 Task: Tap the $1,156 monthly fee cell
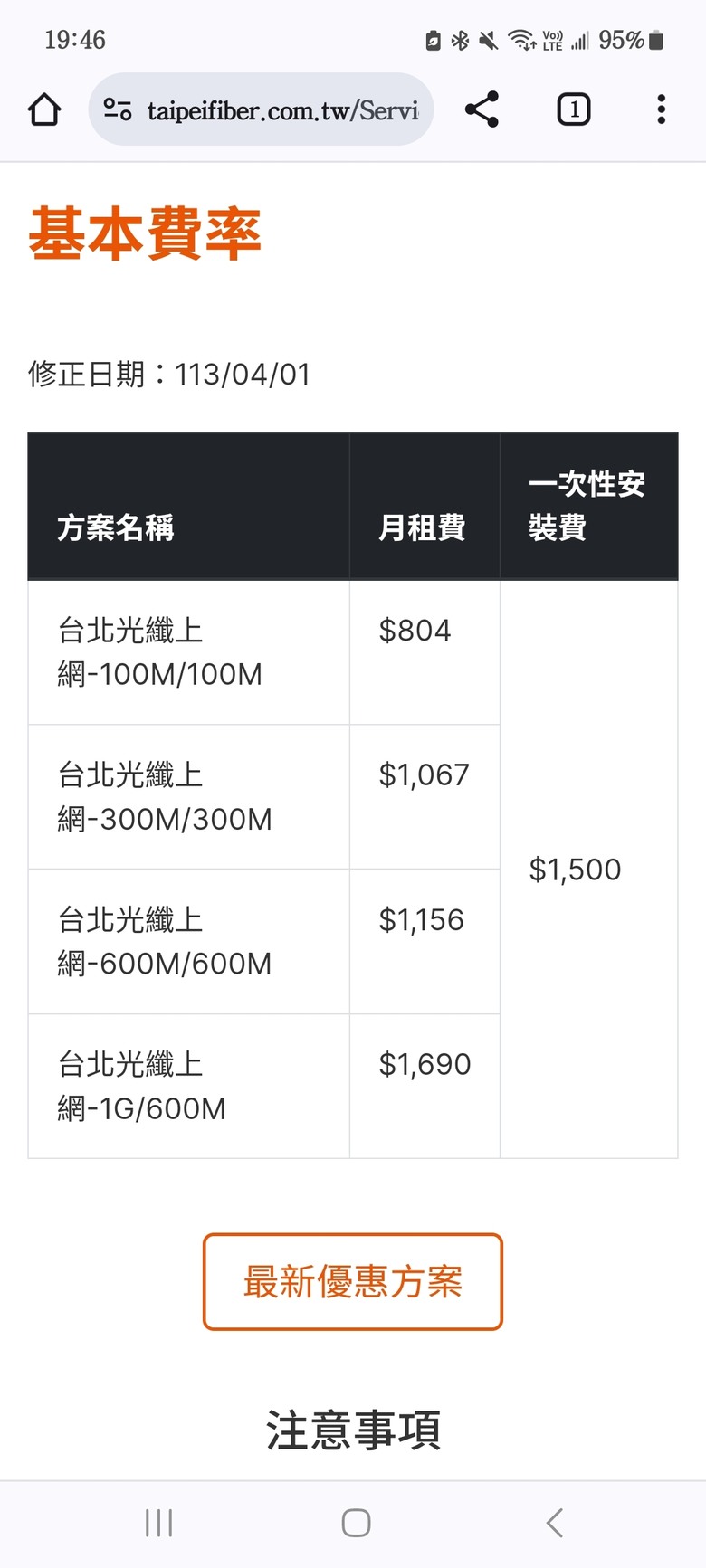(425, 942)
